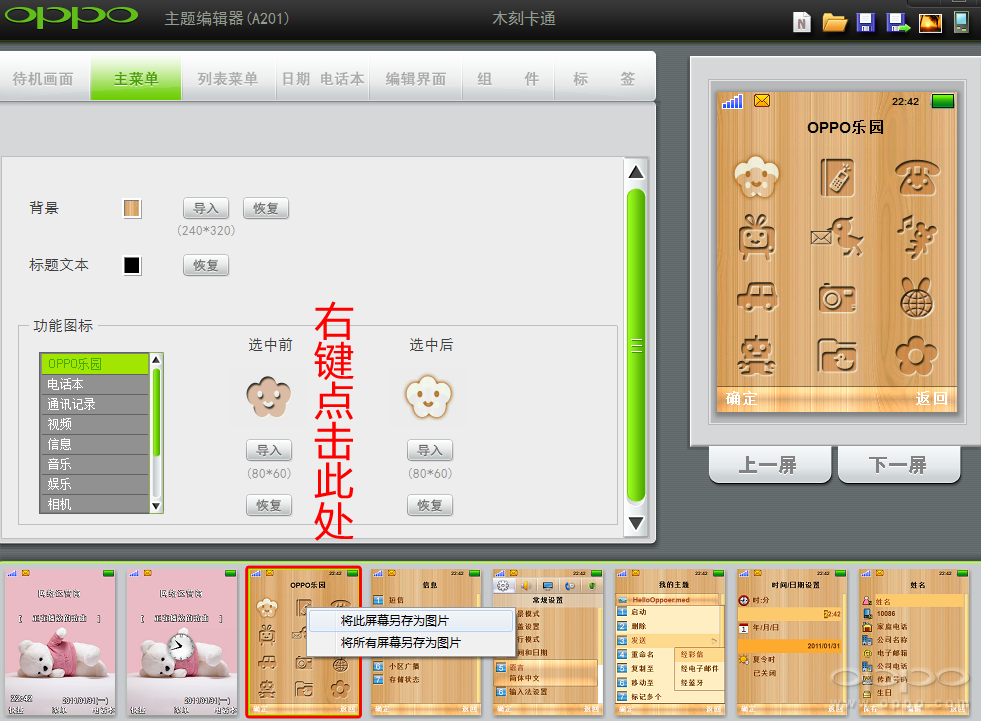Screen dimensions: 981x721
Task: Click the 背景 wood-texture swatch
Action: (132, 208)
